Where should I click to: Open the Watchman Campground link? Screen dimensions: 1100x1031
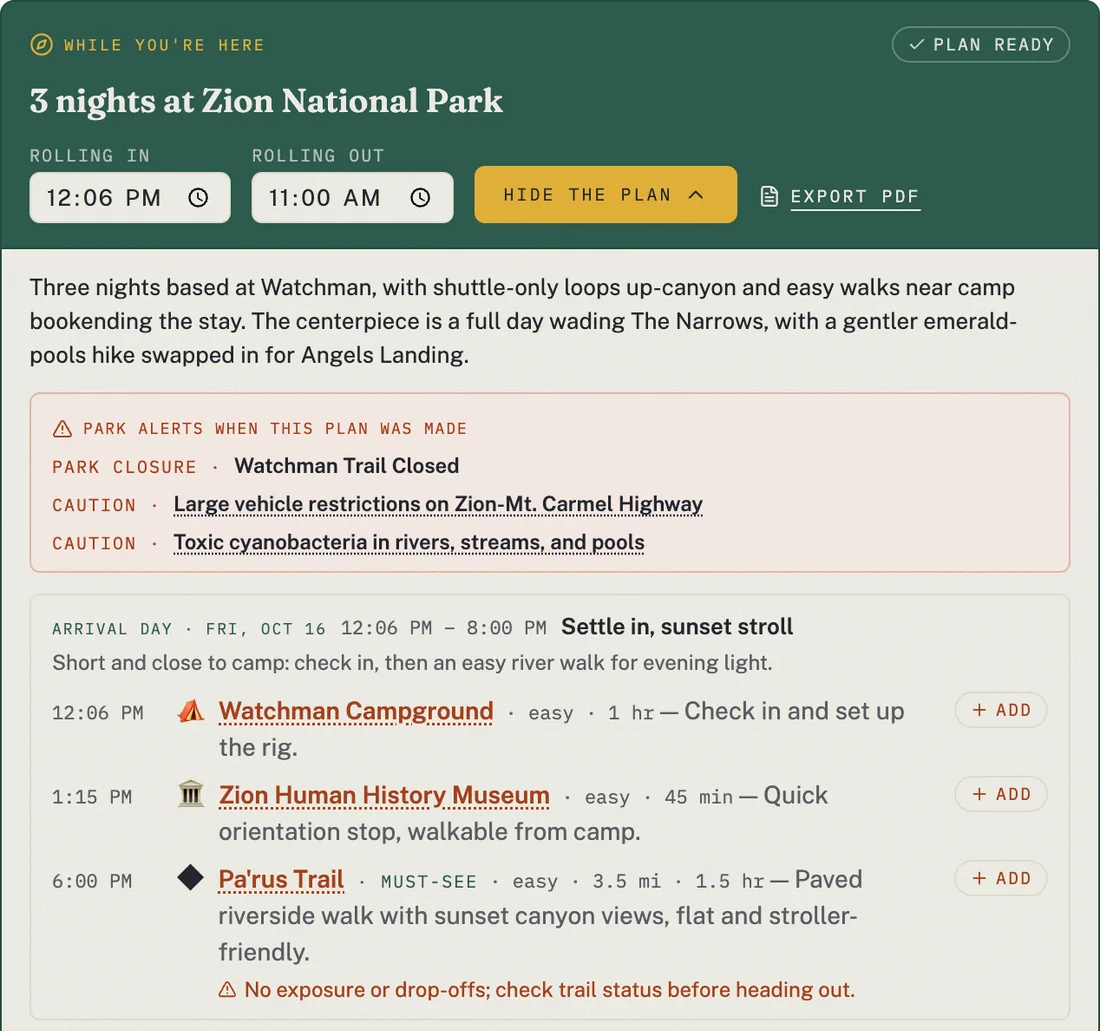356,711
